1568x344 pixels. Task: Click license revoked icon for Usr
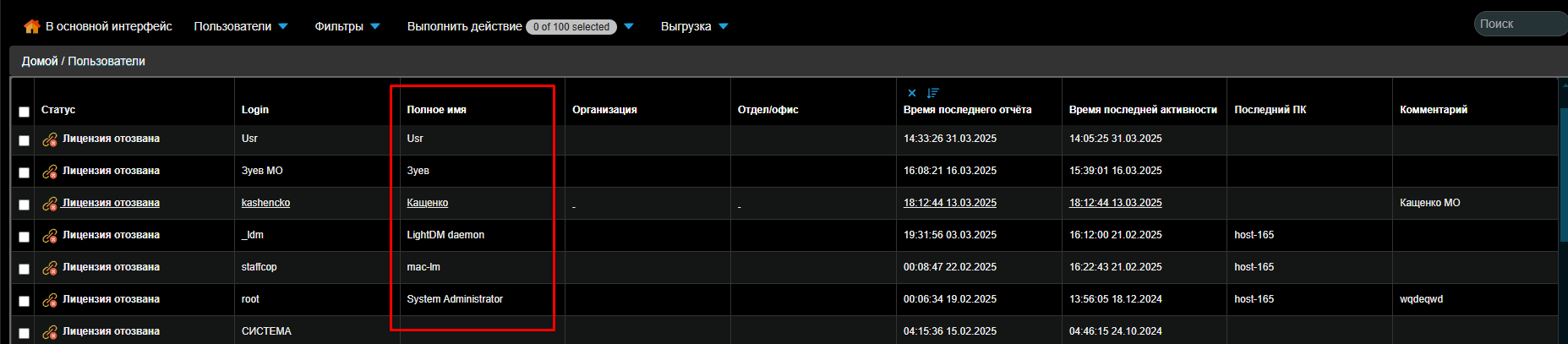point(50,139)
